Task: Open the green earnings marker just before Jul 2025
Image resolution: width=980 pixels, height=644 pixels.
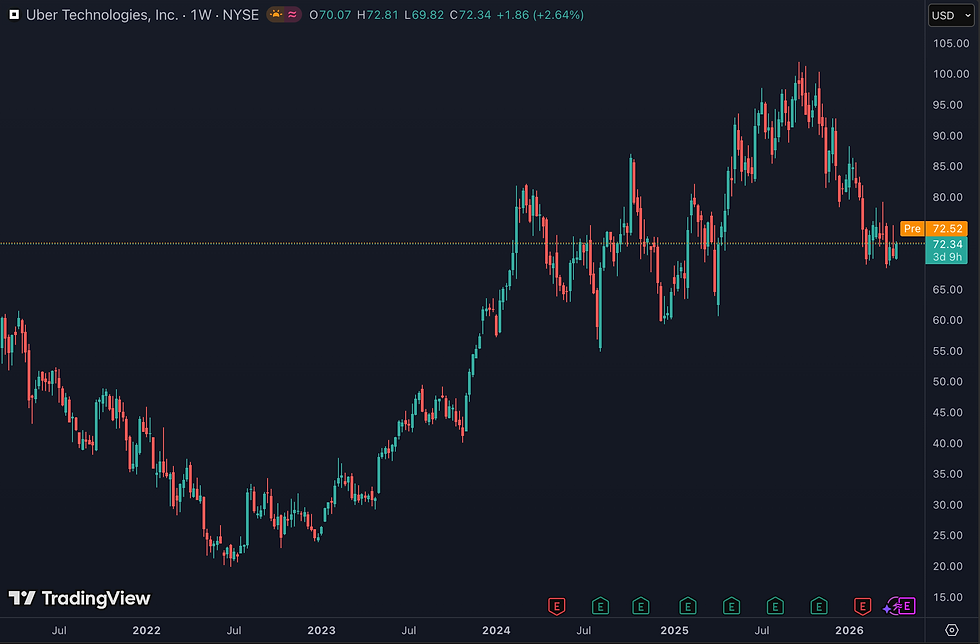Action: click(x=731, y=606)
